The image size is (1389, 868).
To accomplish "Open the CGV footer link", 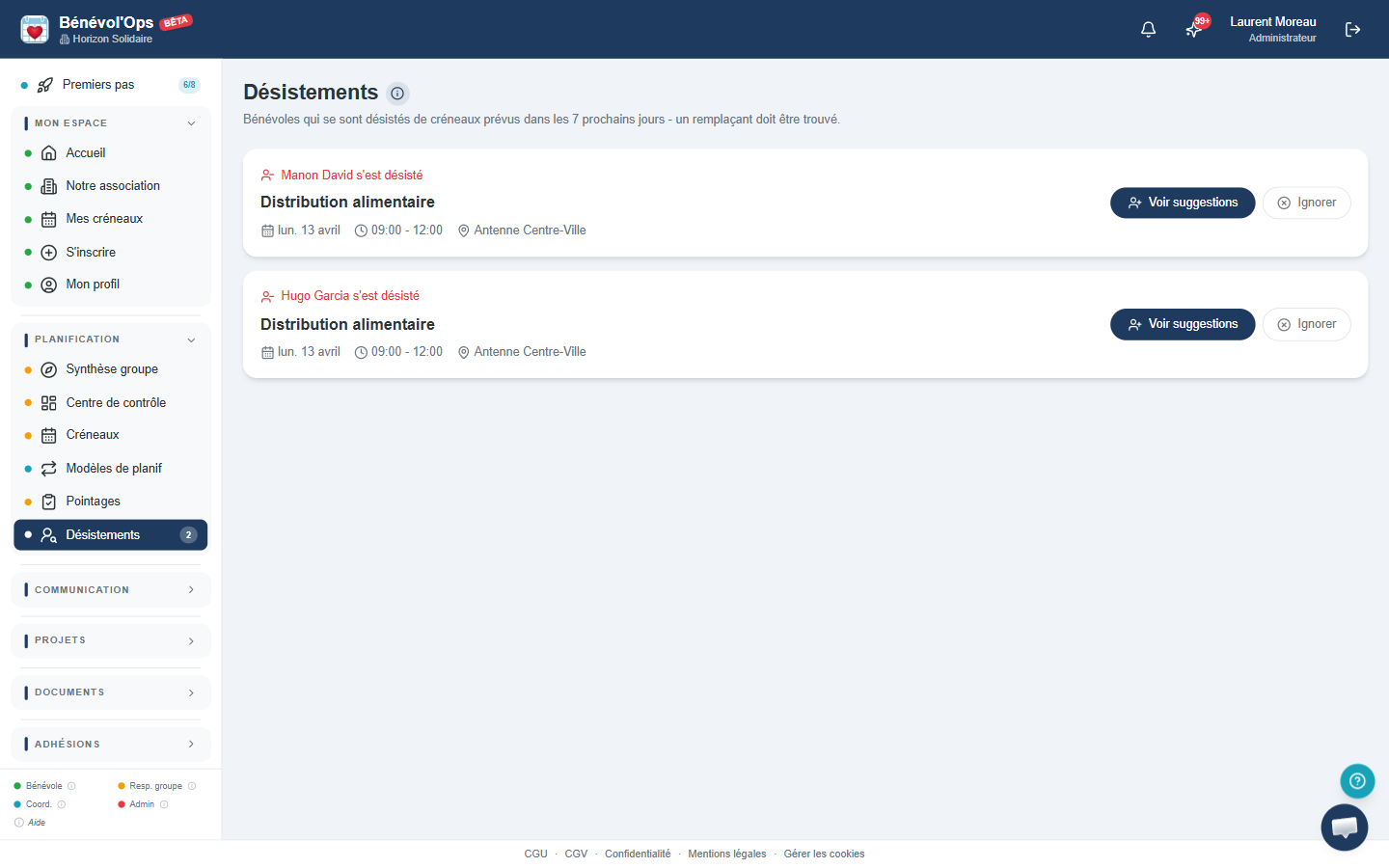I will click(x=576, y=854).
